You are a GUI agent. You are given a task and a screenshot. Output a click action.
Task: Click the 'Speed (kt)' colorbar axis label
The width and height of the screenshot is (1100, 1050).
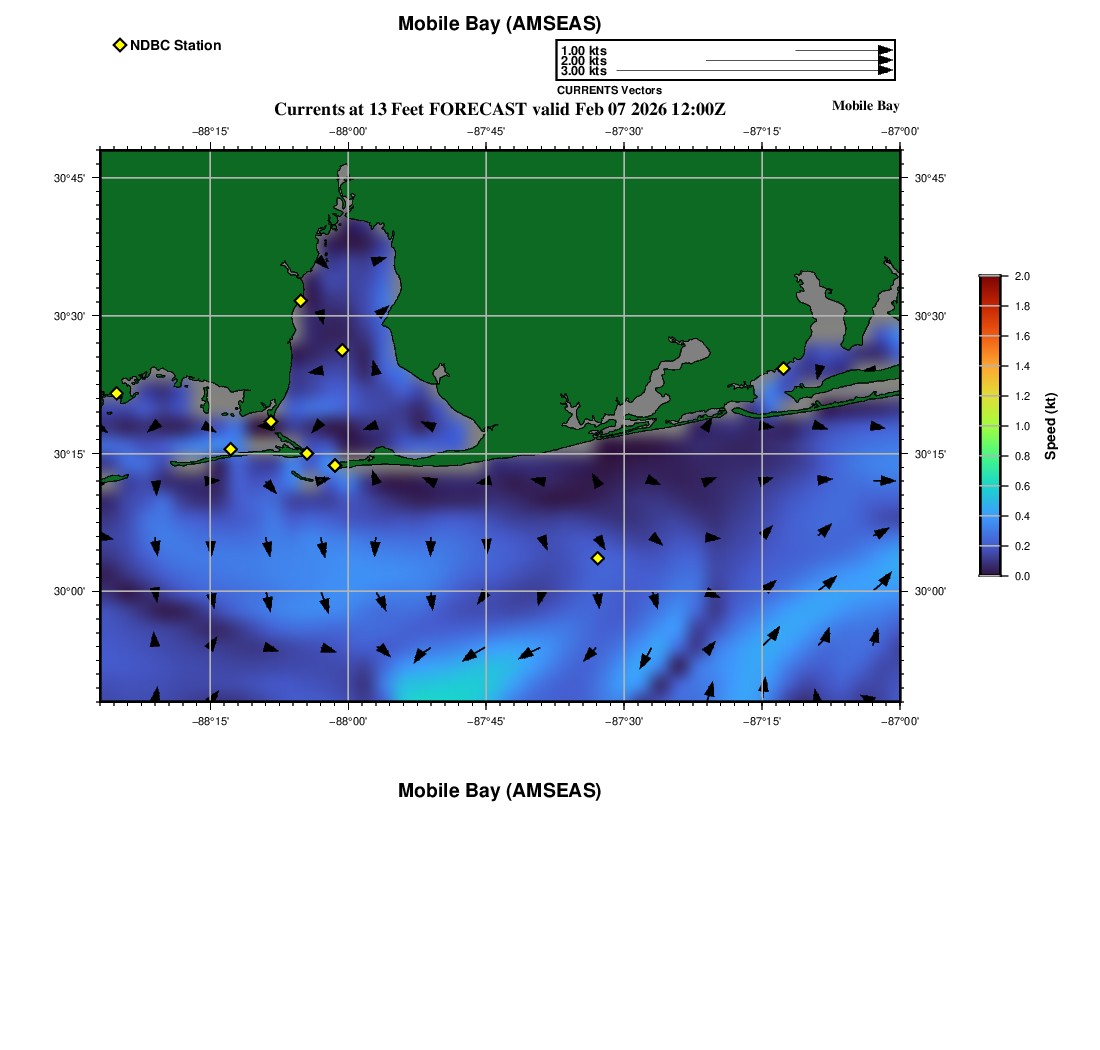click(x=1050, y=426)
